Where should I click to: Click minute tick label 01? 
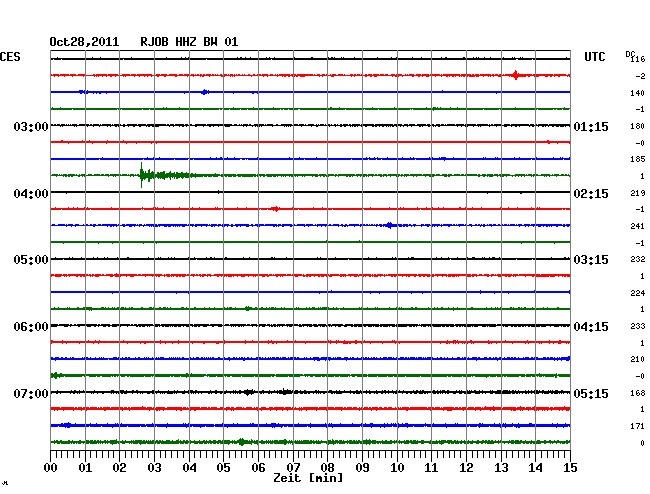(x=85, y=468)
